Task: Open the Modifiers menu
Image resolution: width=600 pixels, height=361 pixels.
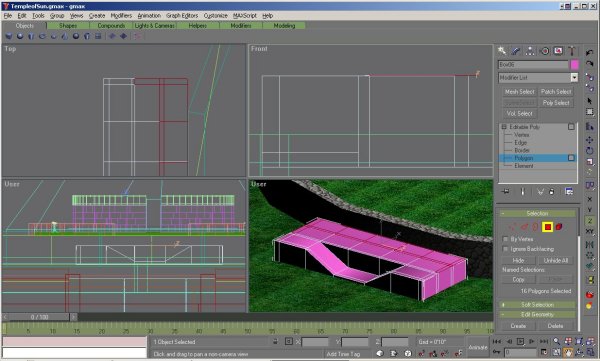Action: click(x=121, y=16)
